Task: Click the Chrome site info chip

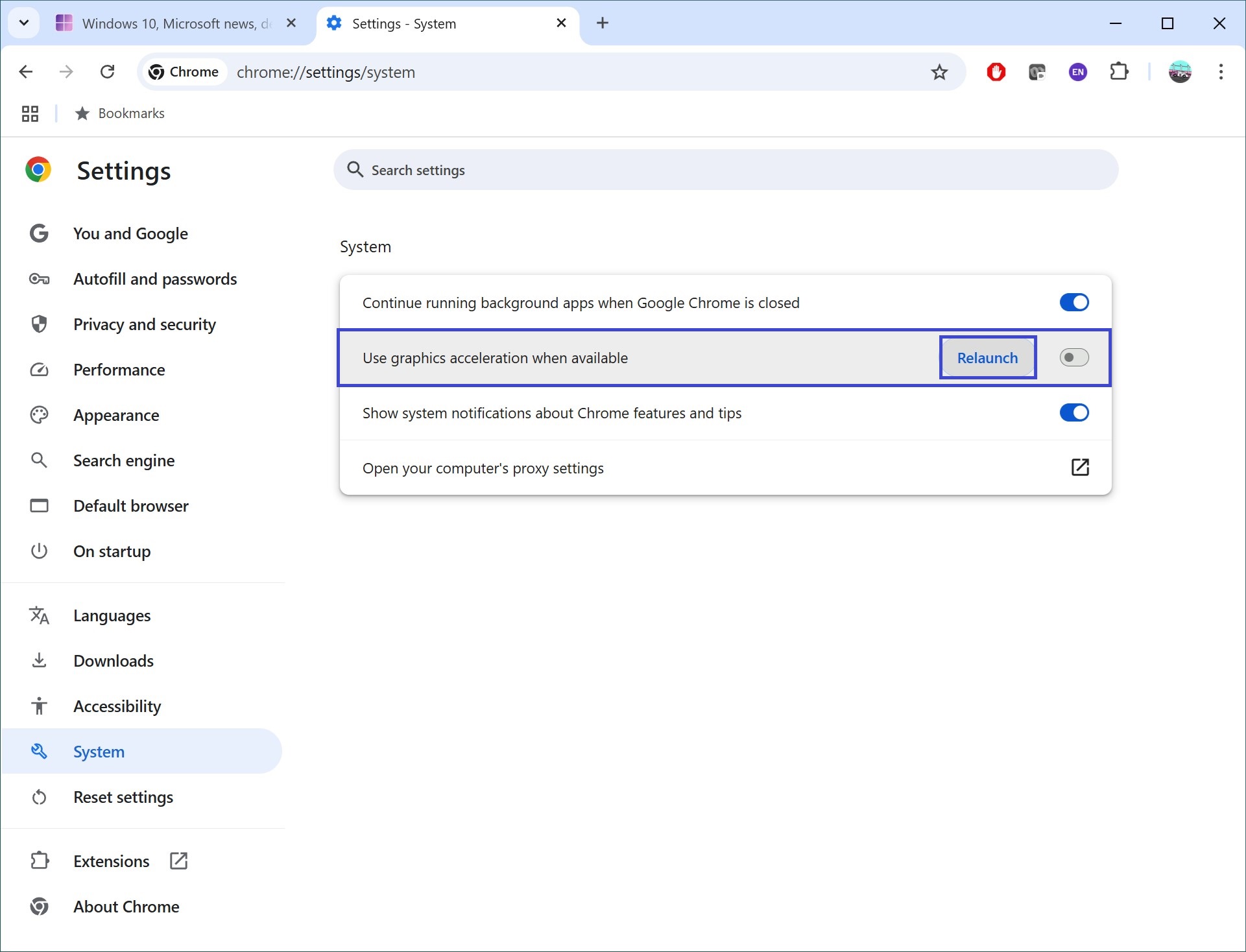Action: (184, 72)
